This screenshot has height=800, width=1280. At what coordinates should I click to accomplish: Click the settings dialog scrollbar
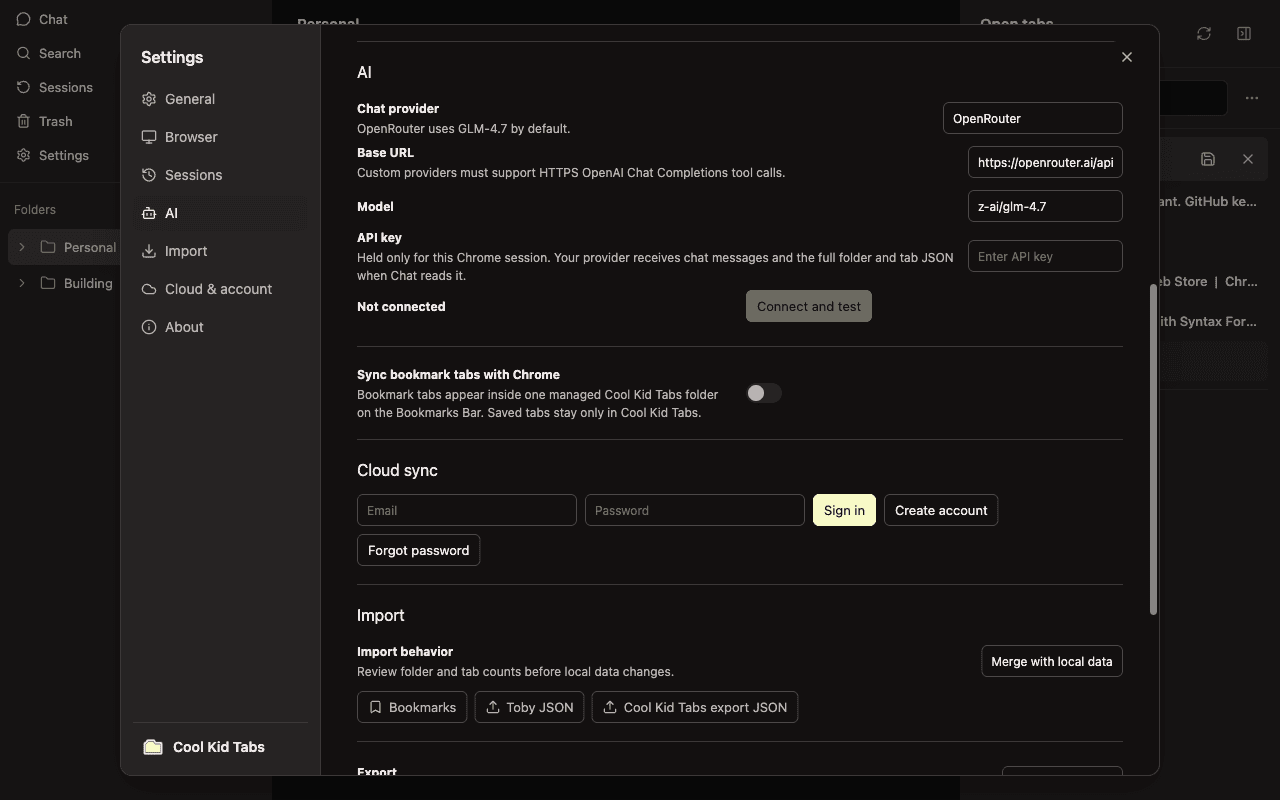point(1153,450)
